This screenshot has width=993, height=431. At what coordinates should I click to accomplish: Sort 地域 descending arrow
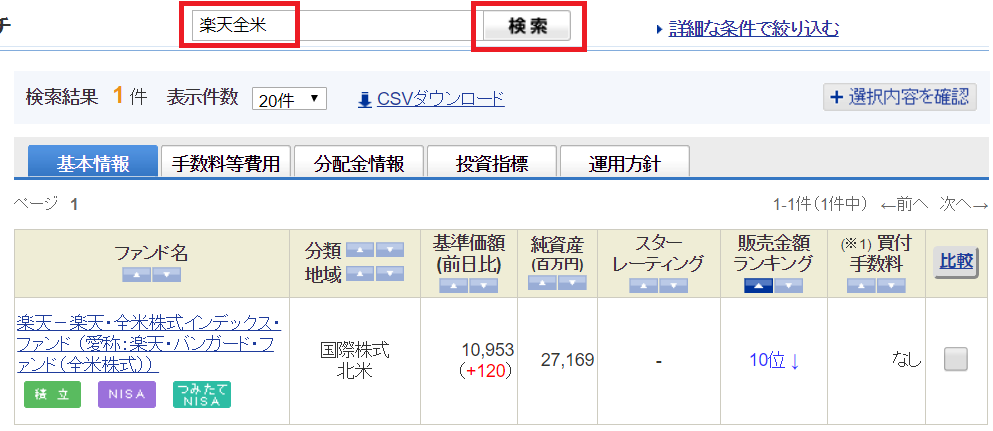click(x=389, y=273)
